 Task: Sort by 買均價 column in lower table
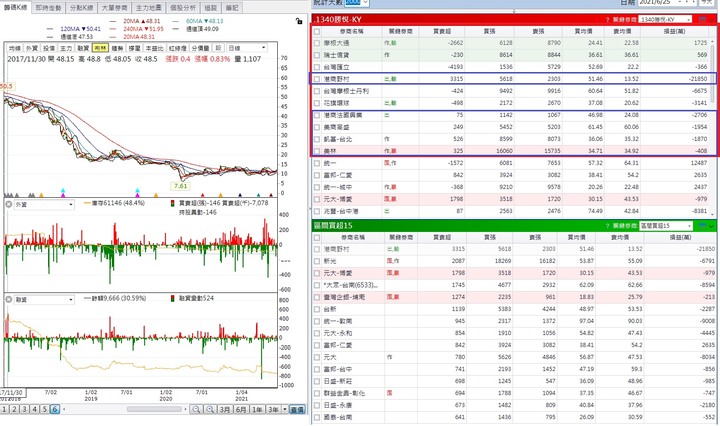[576, 237]
